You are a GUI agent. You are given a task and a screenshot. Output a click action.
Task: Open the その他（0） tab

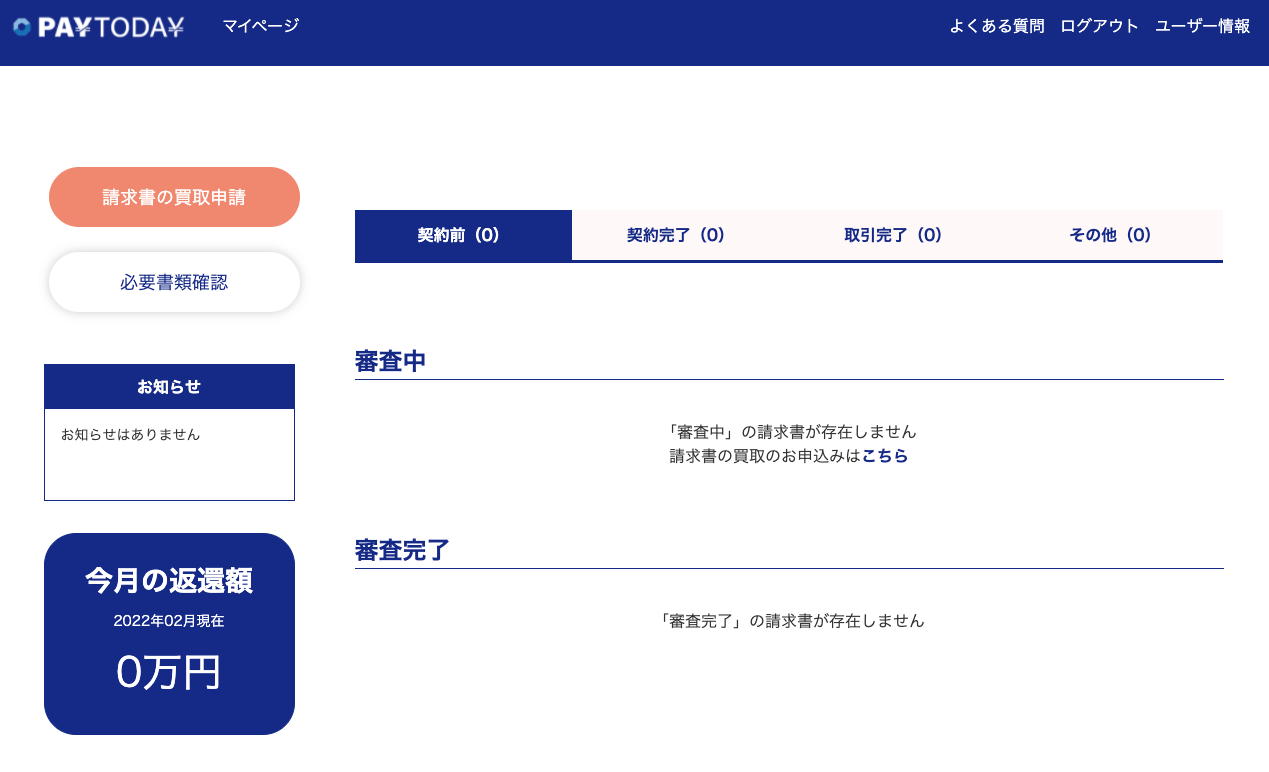1110,235
